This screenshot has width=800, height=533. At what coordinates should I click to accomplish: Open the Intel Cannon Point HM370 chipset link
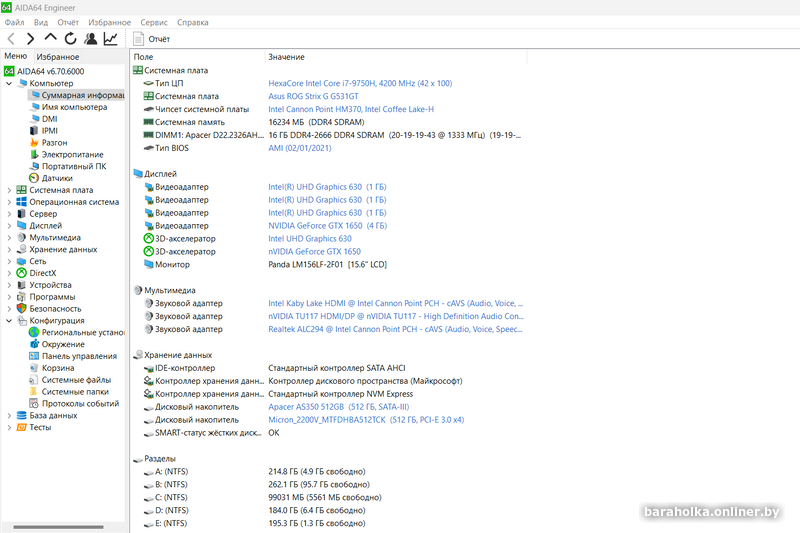351,109
